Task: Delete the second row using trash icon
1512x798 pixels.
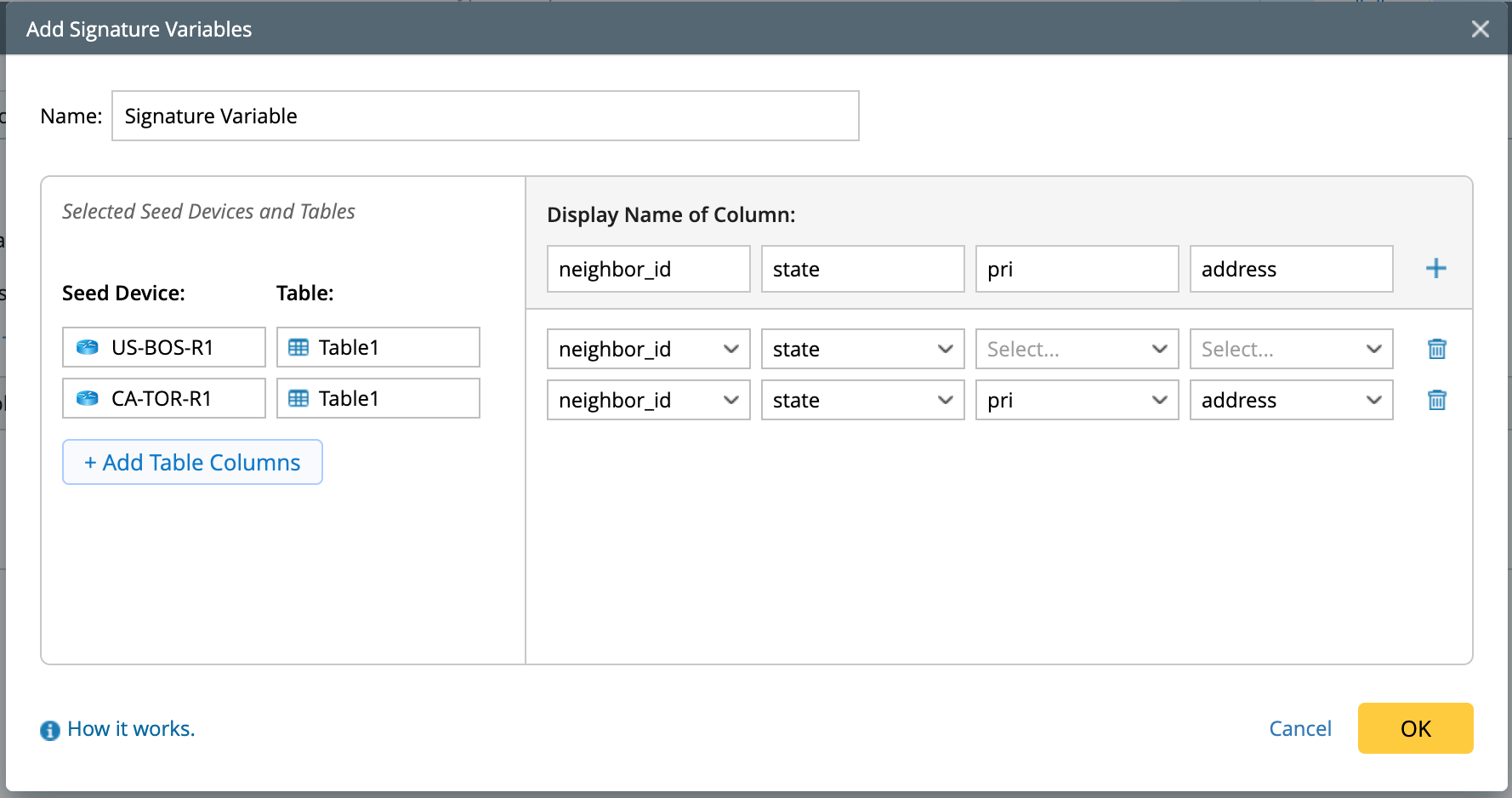Action: 1436,400
